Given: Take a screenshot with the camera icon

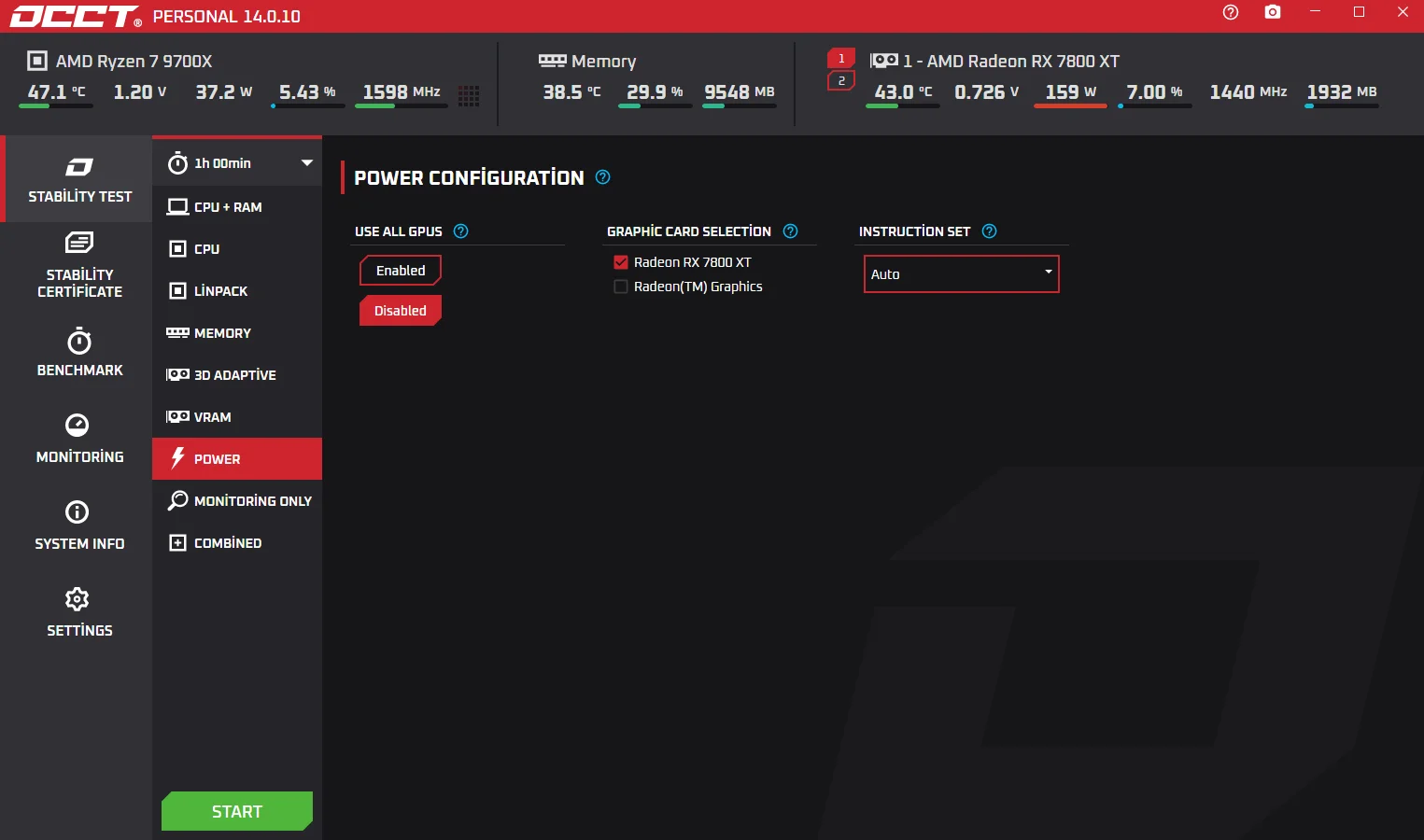Looking at the screenshot, I should 1273,12.
